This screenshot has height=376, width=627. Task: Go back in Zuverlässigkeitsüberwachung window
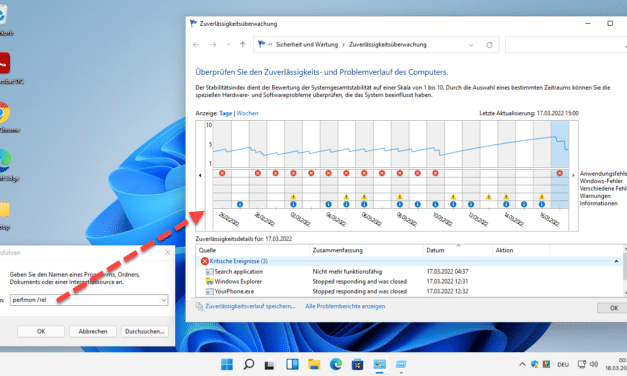pyautogui.click(x=196, y=44)
